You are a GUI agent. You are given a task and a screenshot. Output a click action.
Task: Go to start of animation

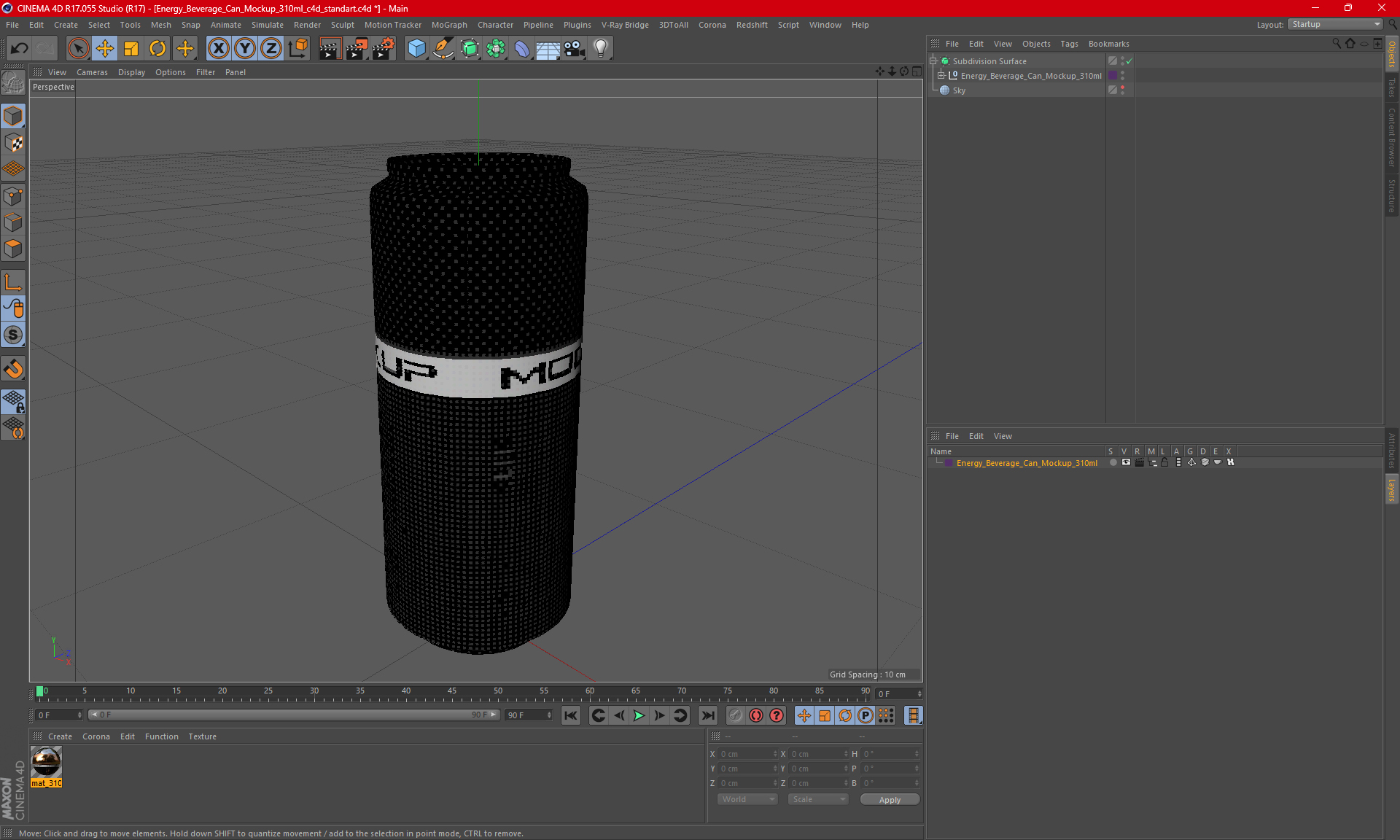(x=571, y=715)
